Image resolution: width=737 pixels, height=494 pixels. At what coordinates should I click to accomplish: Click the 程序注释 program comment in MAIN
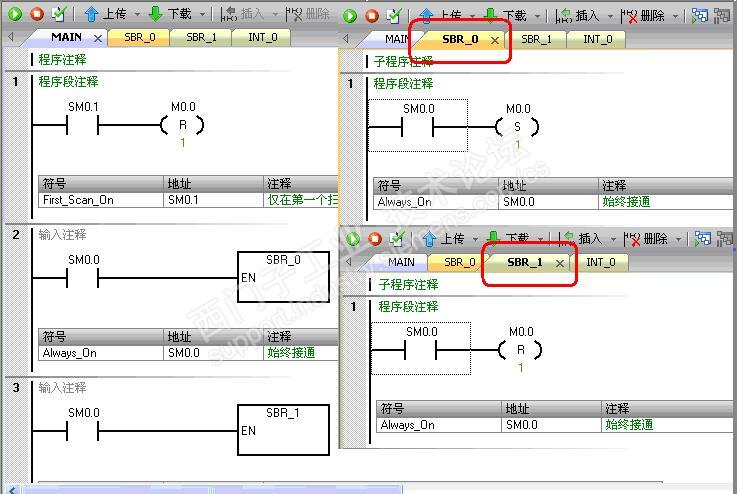pyautogui.click(x=62, y=60)
